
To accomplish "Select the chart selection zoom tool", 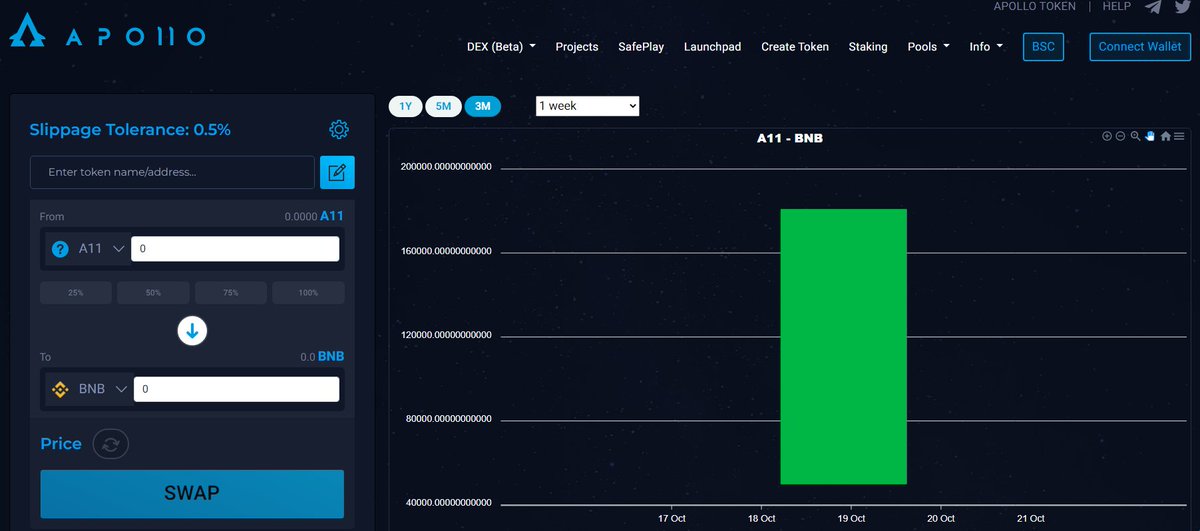I will 1135,136.
